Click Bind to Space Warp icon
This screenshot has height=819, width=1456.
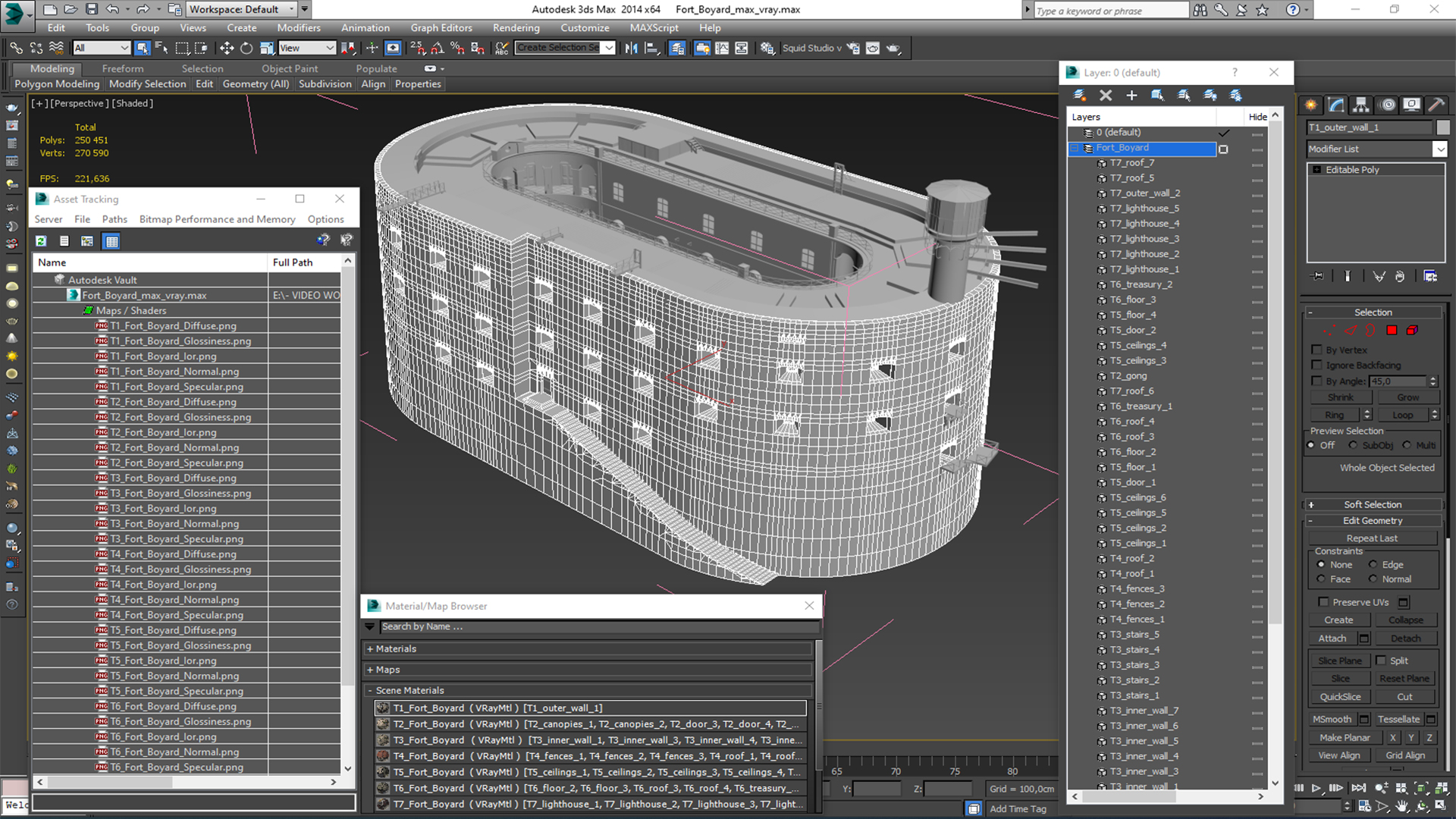point(56,48)
